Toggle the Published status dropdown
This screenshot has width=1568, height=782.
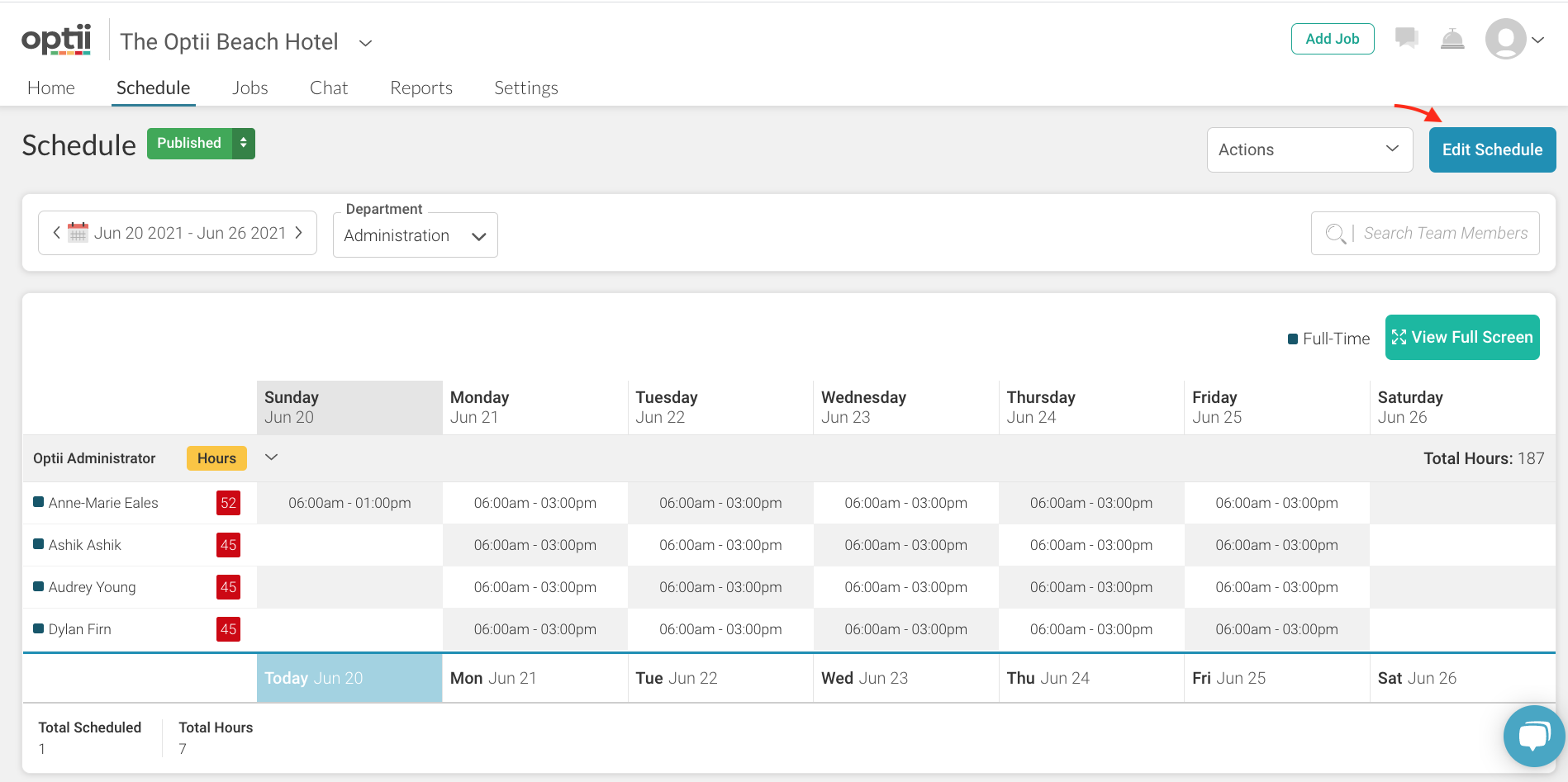(x=201, y=144)
